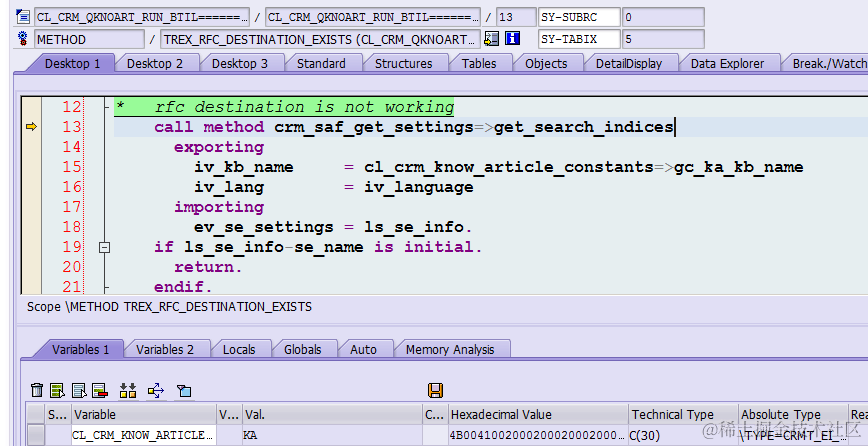This screenshot has height=446, width=868.
Task: Click the Scope \METHOD TREX_RFC_DESTINATION_EXISTS label
Action: coord(169,307)
